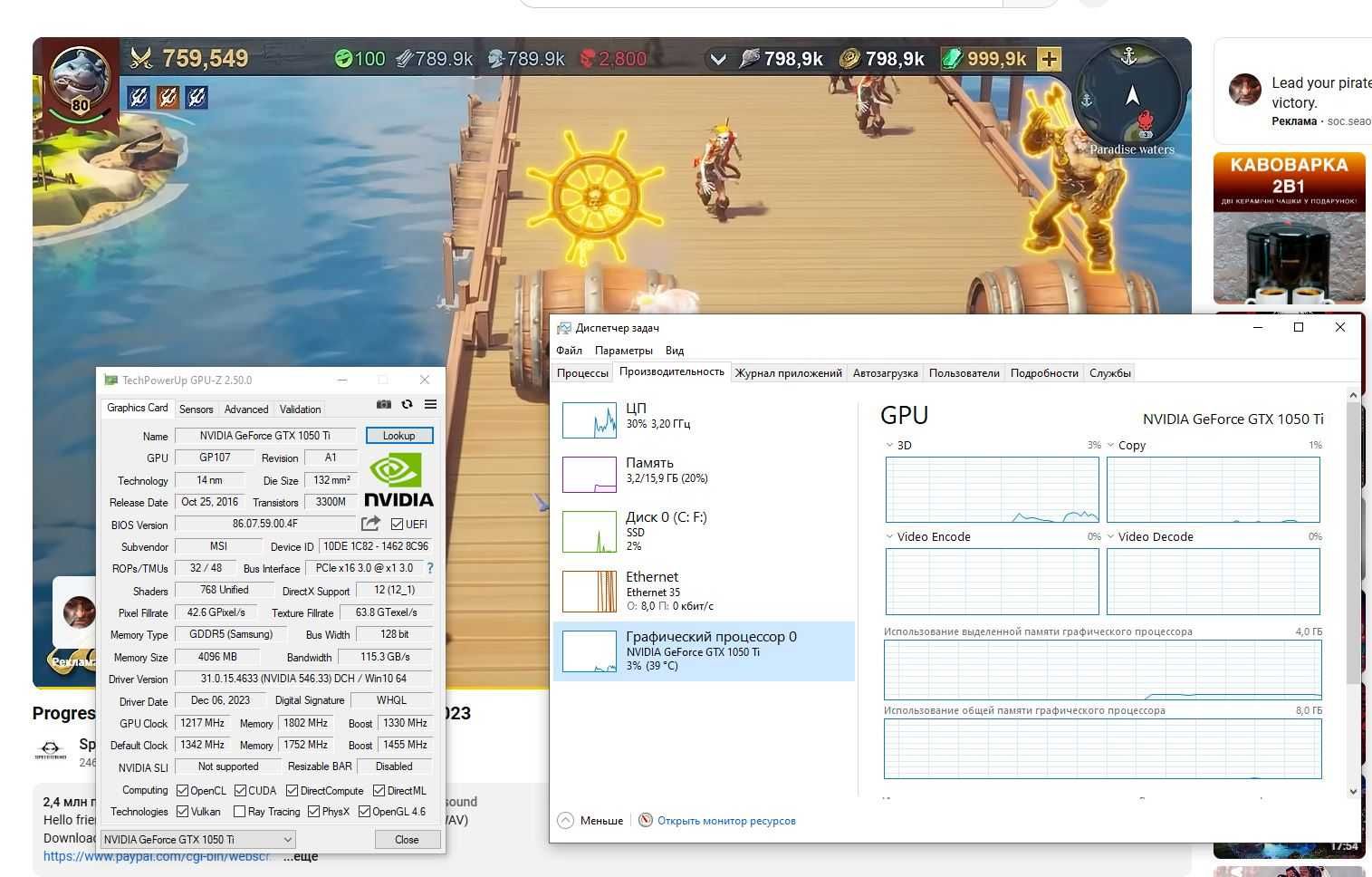Image resolution: width=1372 pixels, height=877 pixels.
Task: Click the first blue buff icon under avatar
Action: pyautogui.click(x=139, y=96)
